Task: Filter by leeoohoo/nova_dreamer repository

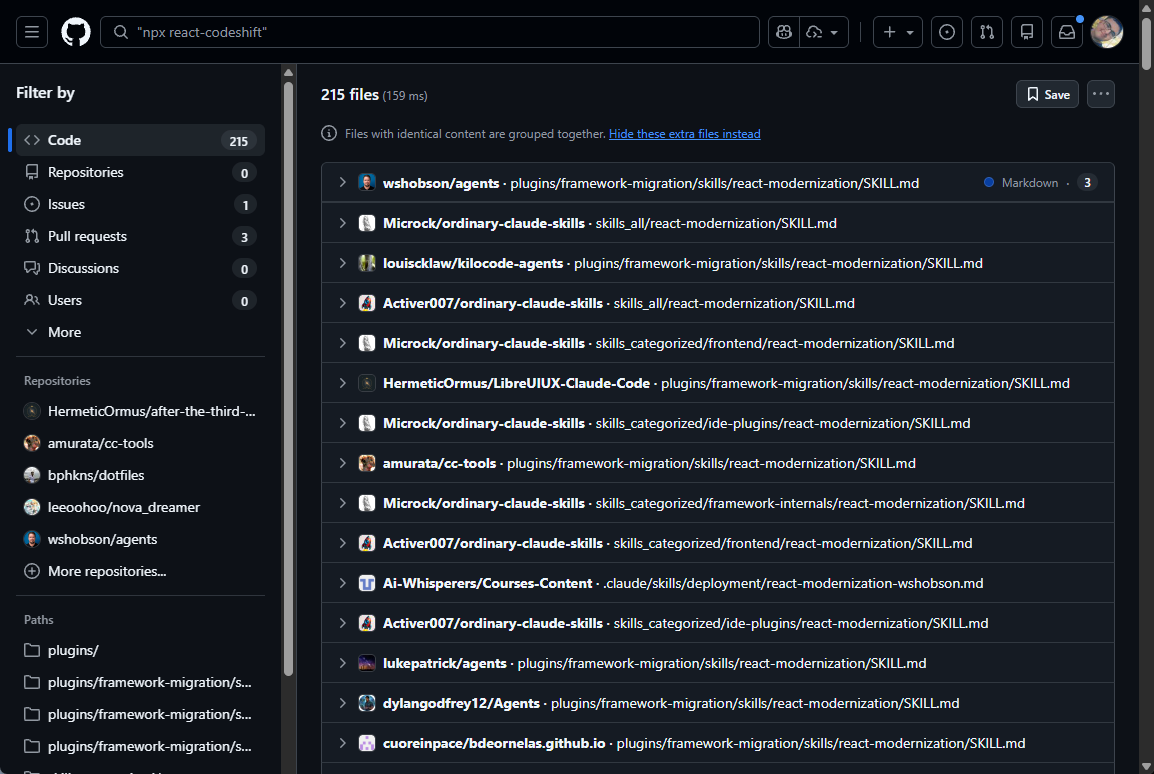Action: tap(140, 507)
